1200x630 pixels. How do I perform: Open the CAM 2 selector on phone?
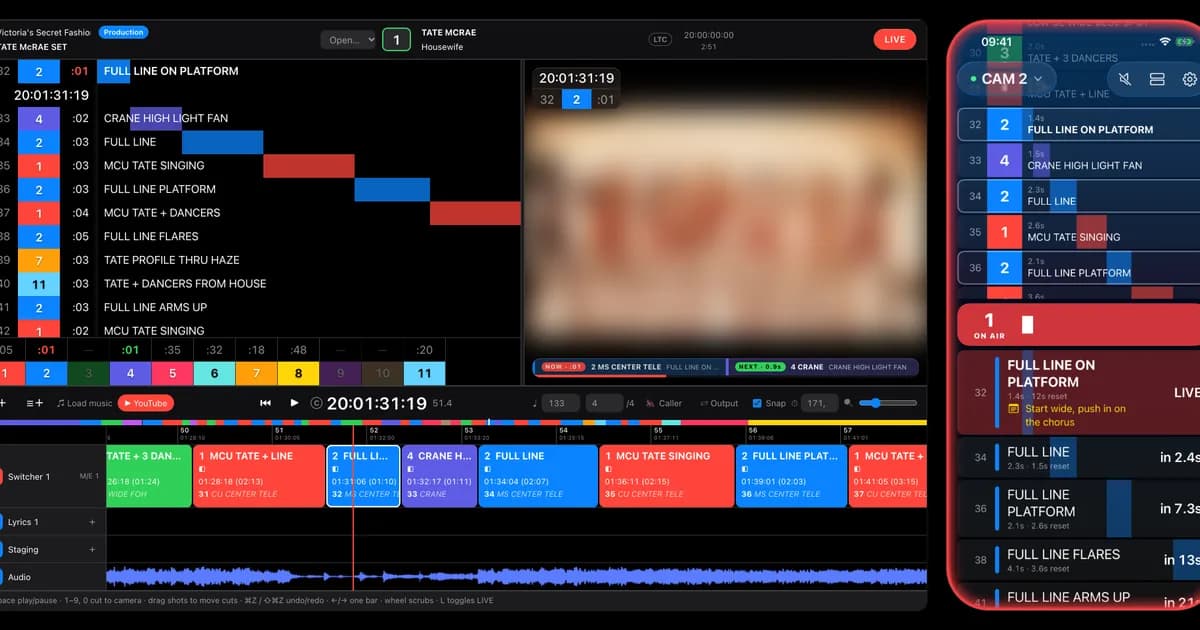[1007, 79]
